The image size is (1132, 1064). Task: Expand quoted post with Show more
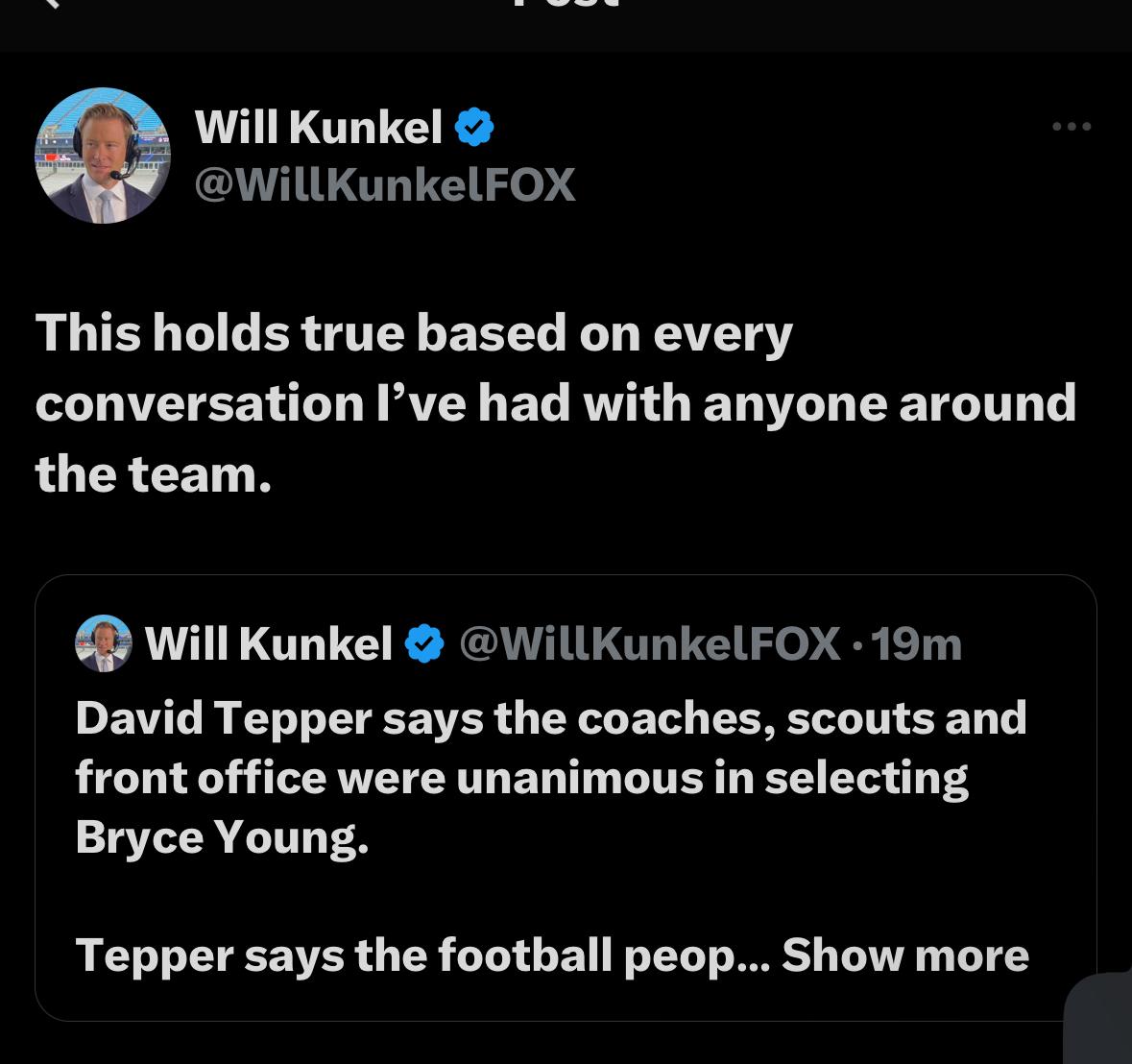click(x=904, y=955)
